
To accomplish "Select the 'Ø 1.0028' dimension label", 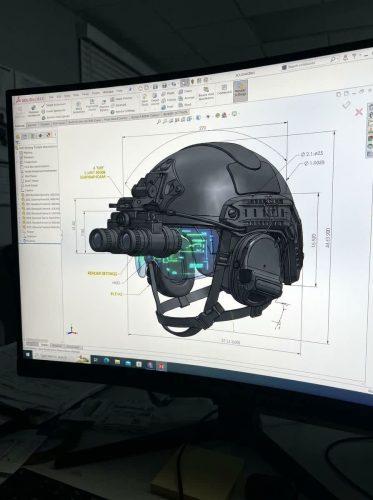I will coord(314,163).
